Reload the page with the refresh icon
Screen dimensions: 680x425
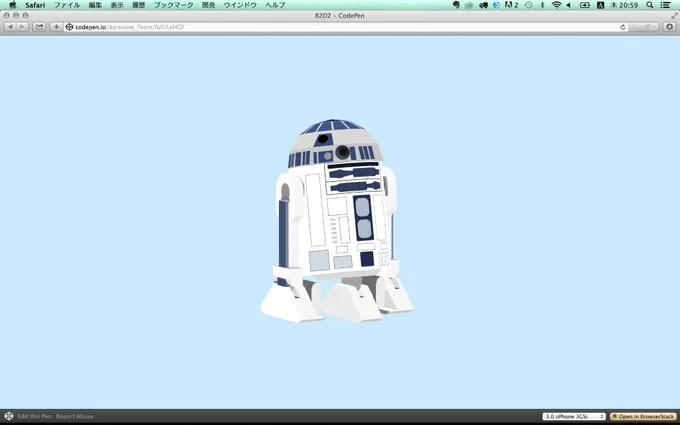[x=623, y=27]
